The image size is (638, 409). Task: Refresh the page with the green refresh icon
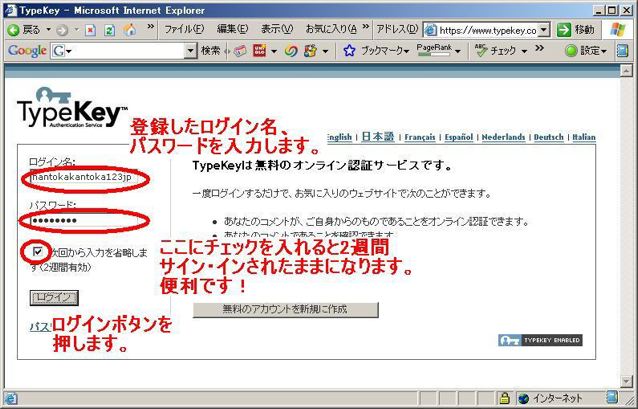[109, 30]
